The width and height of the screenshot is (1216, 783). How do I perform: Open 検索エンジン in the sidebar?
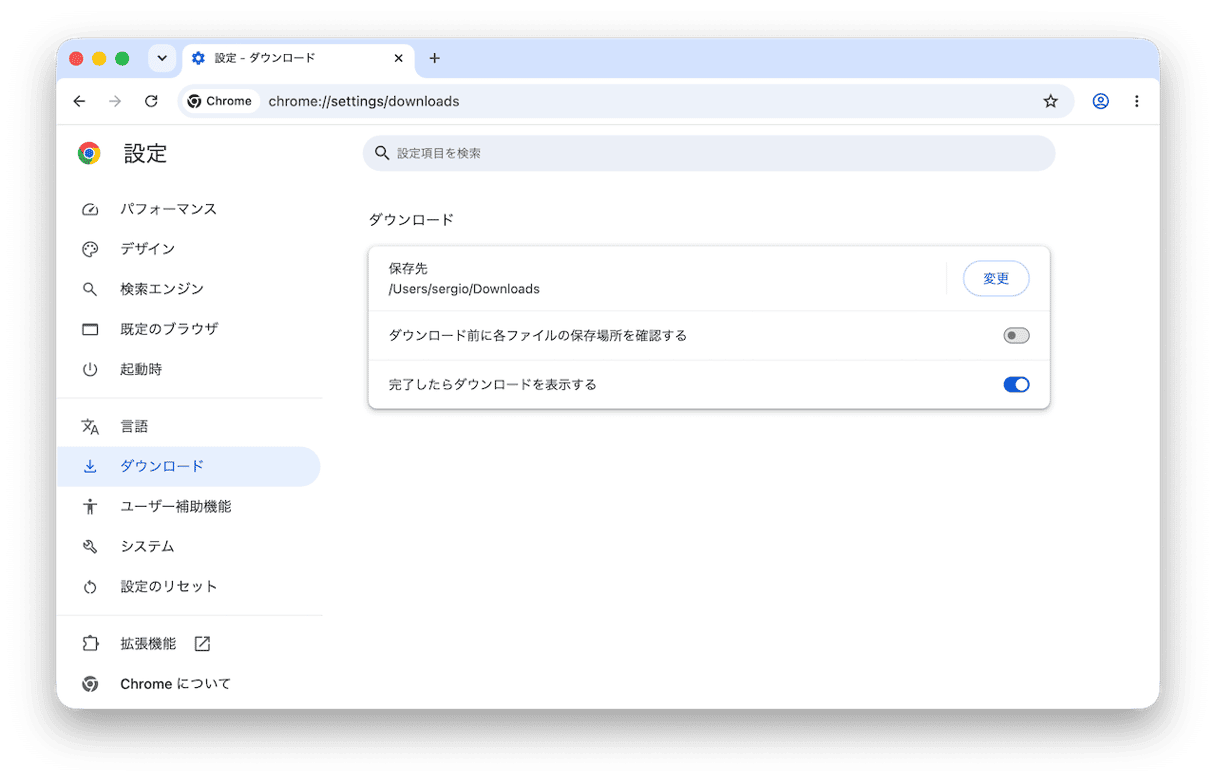188,289
